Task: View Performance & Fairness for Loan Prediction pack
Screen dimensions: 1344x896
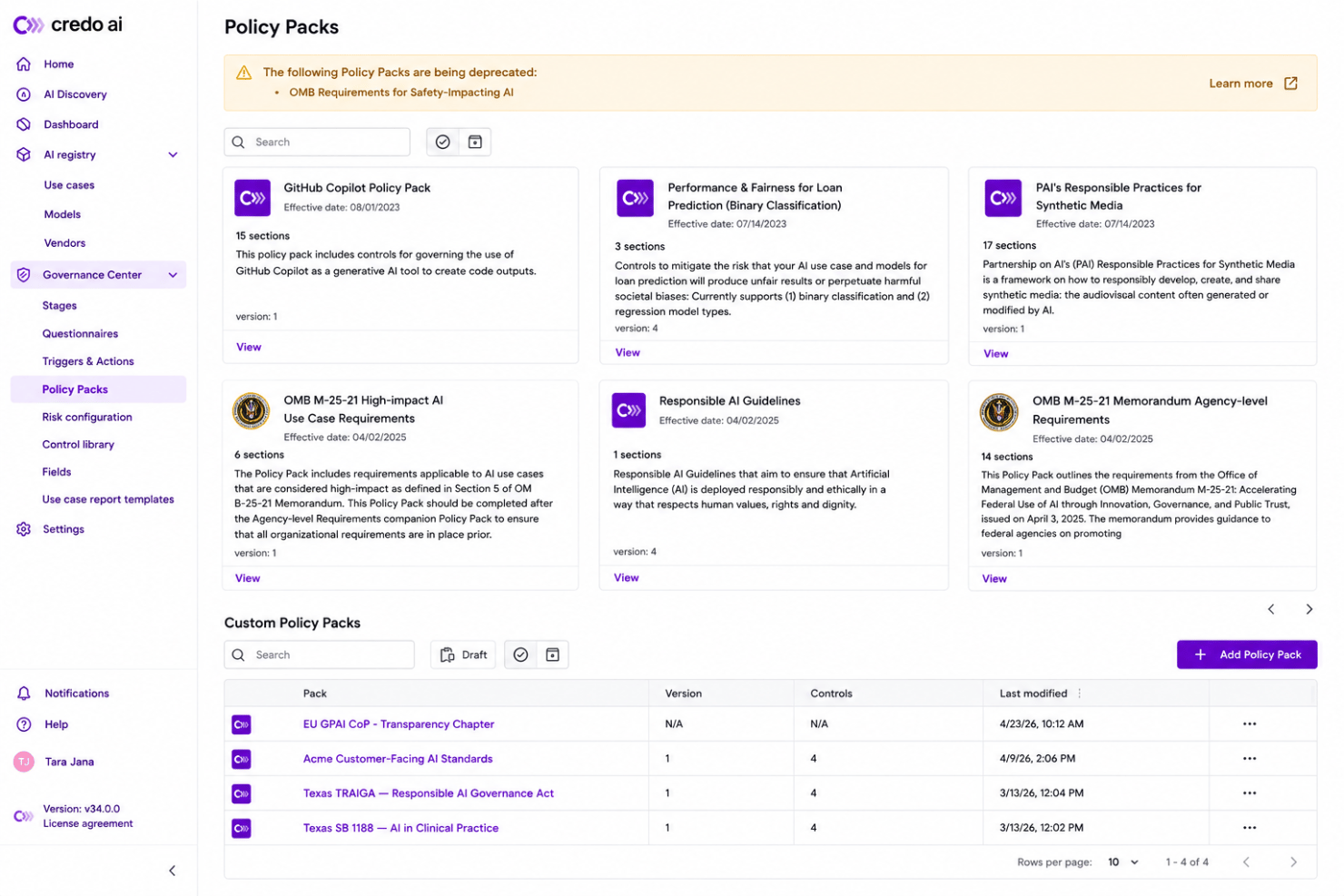Action: pos(628,353)
